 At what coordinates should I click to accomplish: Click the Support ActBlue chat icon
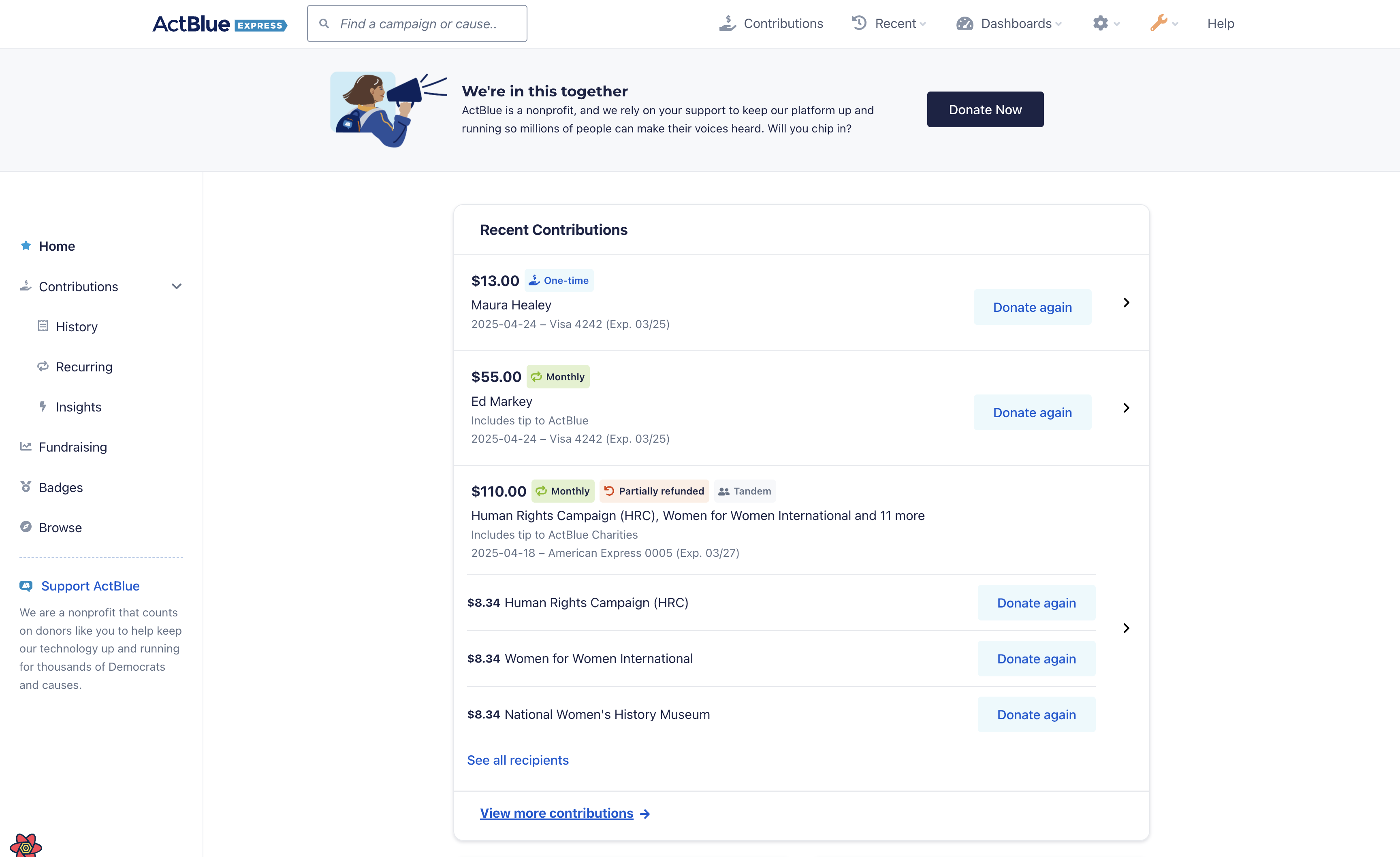tap(26, 586)
